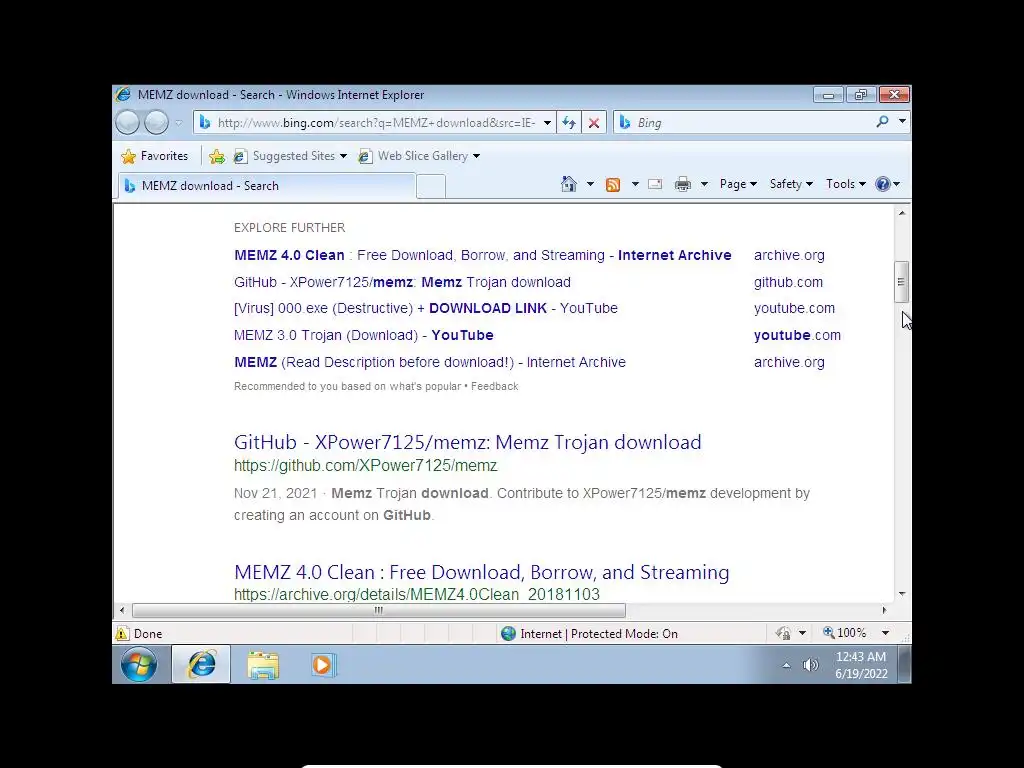
Task: Expand the zoom level dropdown arrow
Action: click(886, 633)
